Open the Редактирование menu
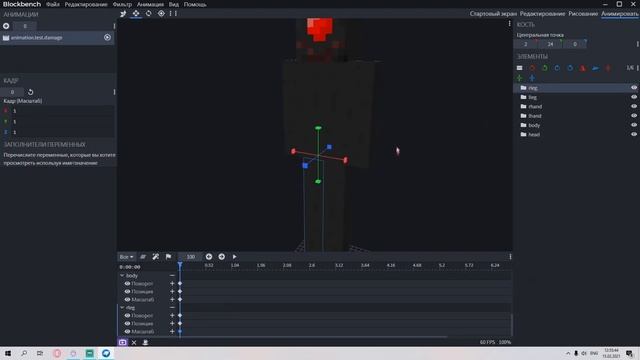Viewport: 640px width, 360px height. [86, 4]
